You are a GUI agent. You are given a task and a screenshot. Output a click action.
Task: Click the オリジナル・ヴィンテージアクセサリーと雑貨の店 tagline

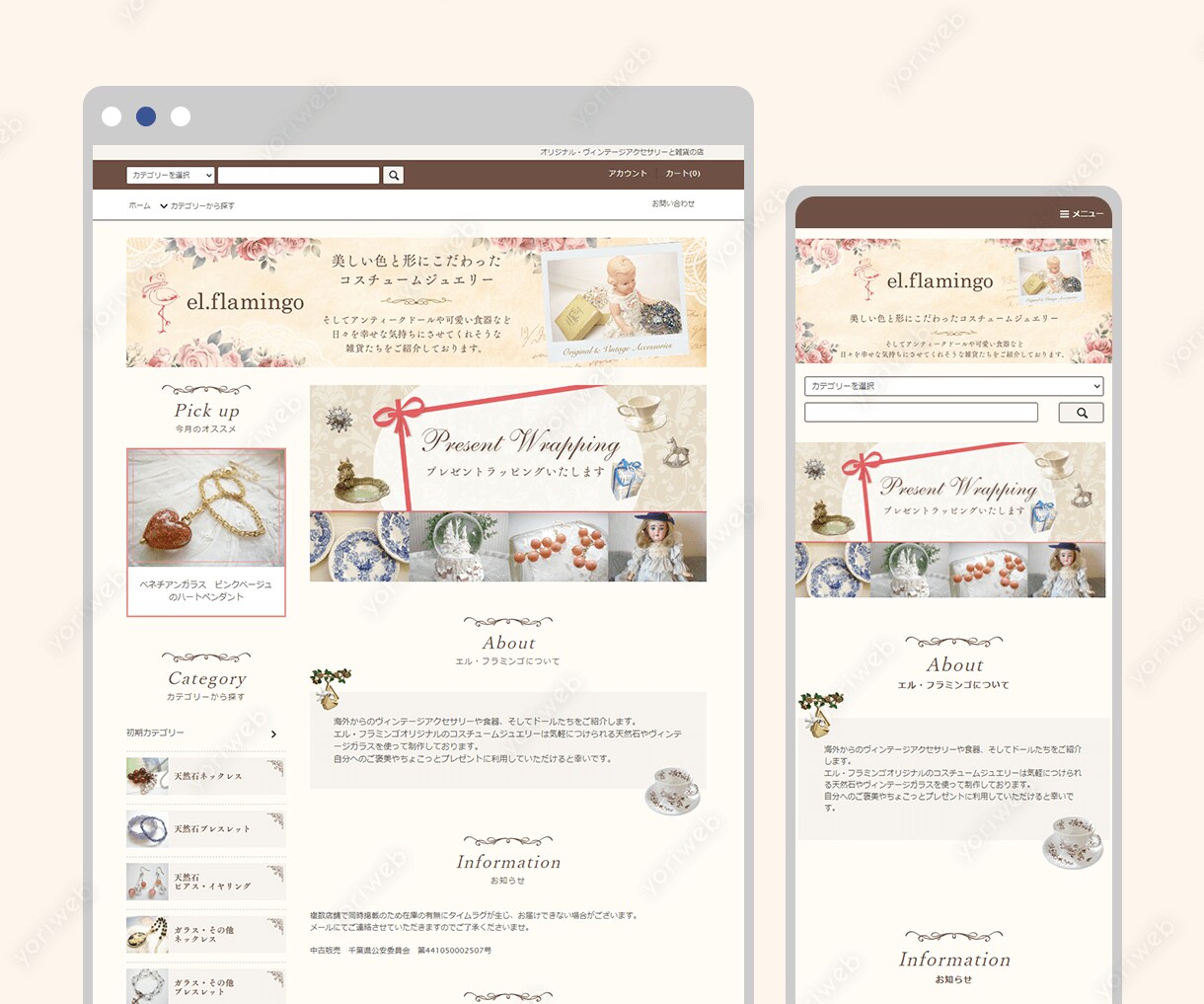tap(622, 152)
